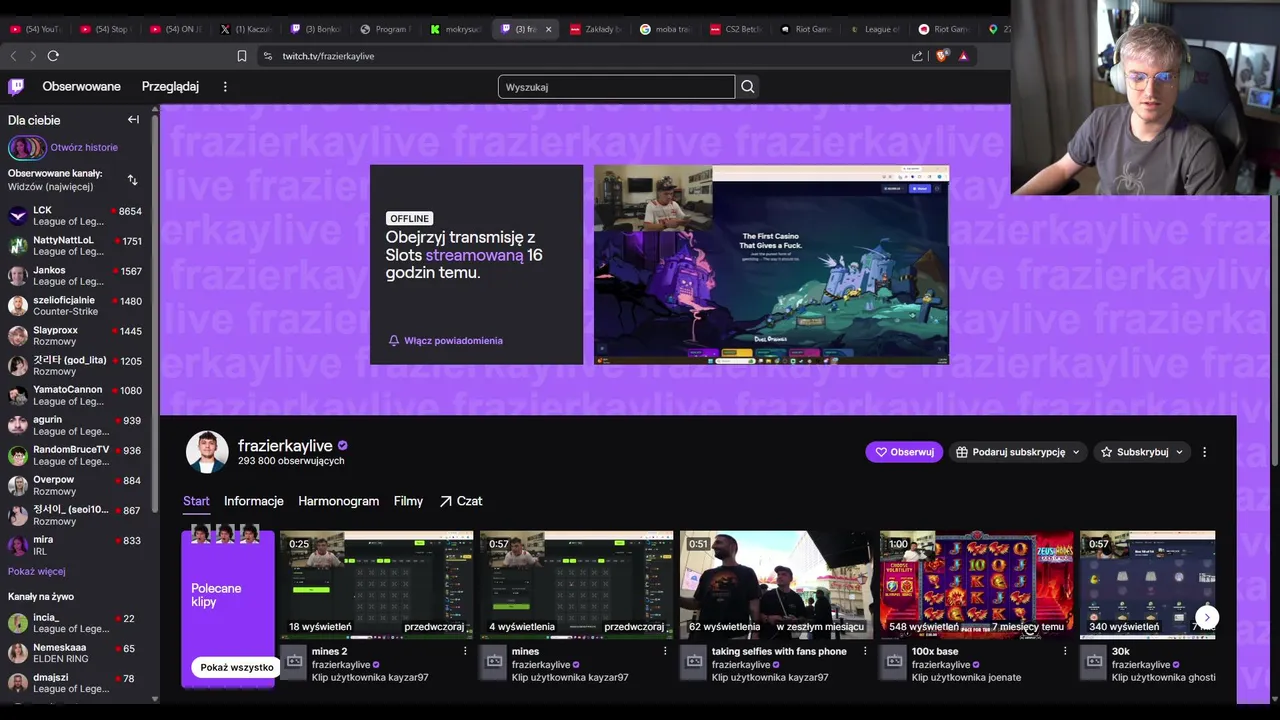The width and height of the screenshot is (1280, 720).
Task: Open the streamowaną link in offline card
Action: (474, 255)
